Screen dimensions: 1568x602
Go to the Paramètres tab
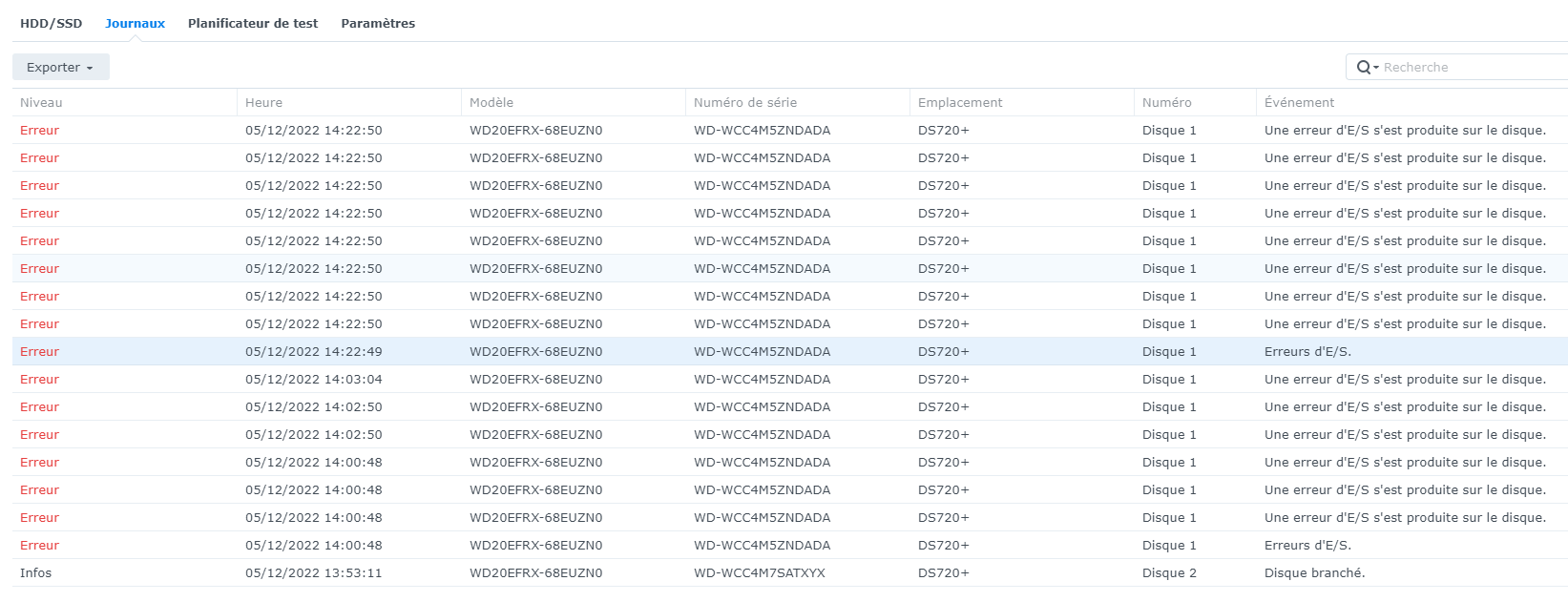(378, 23)
